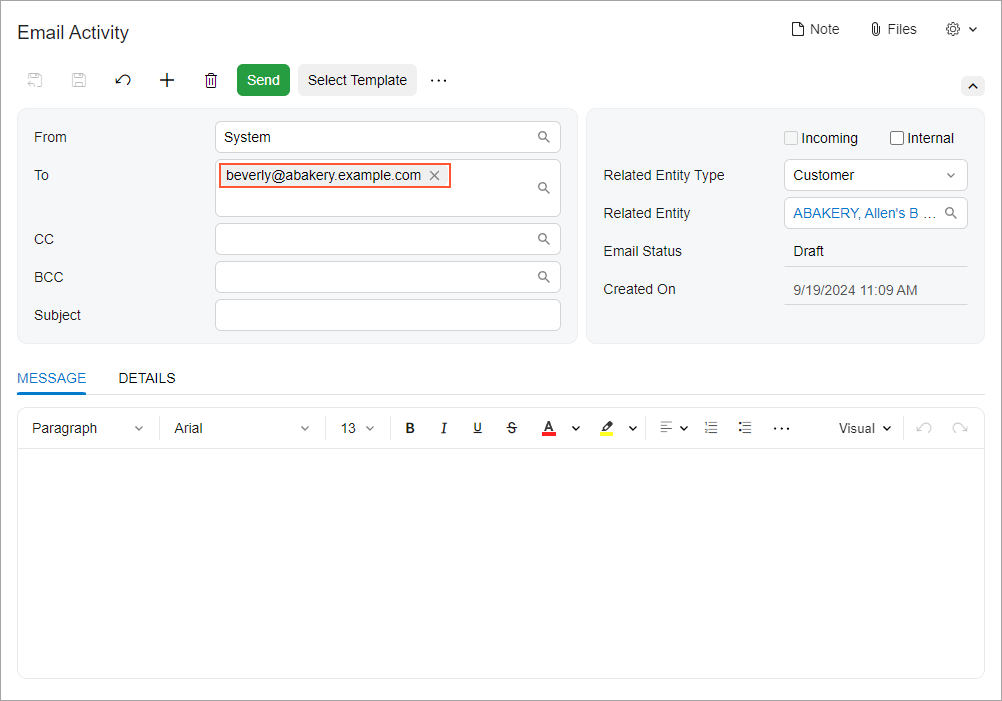
Task: Open text alignment dropdown
Action: click(x=674, y=428)
